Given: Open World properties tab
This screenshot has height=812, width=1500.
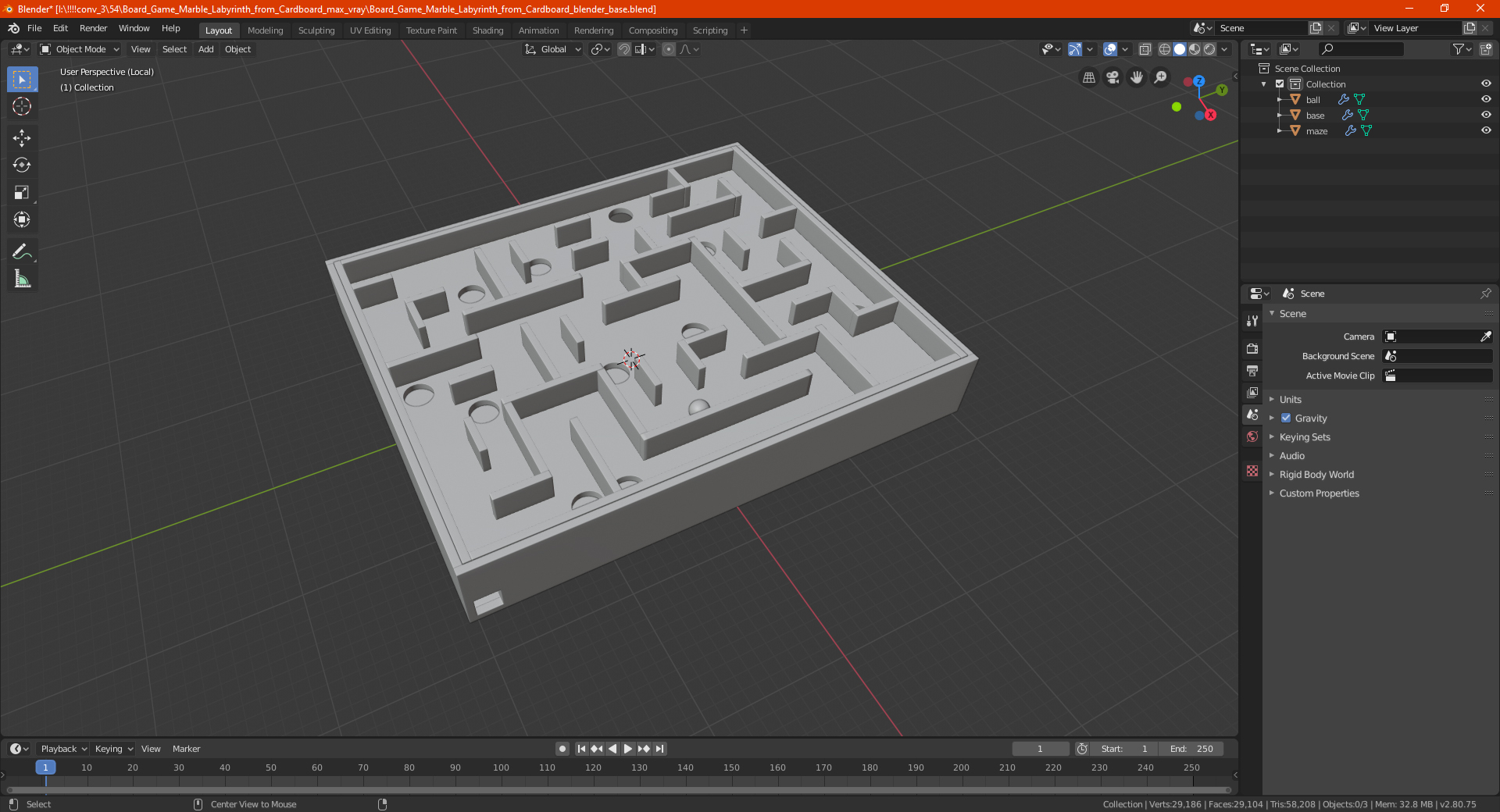Looking at the screenshot, I should pos(1252,436).
